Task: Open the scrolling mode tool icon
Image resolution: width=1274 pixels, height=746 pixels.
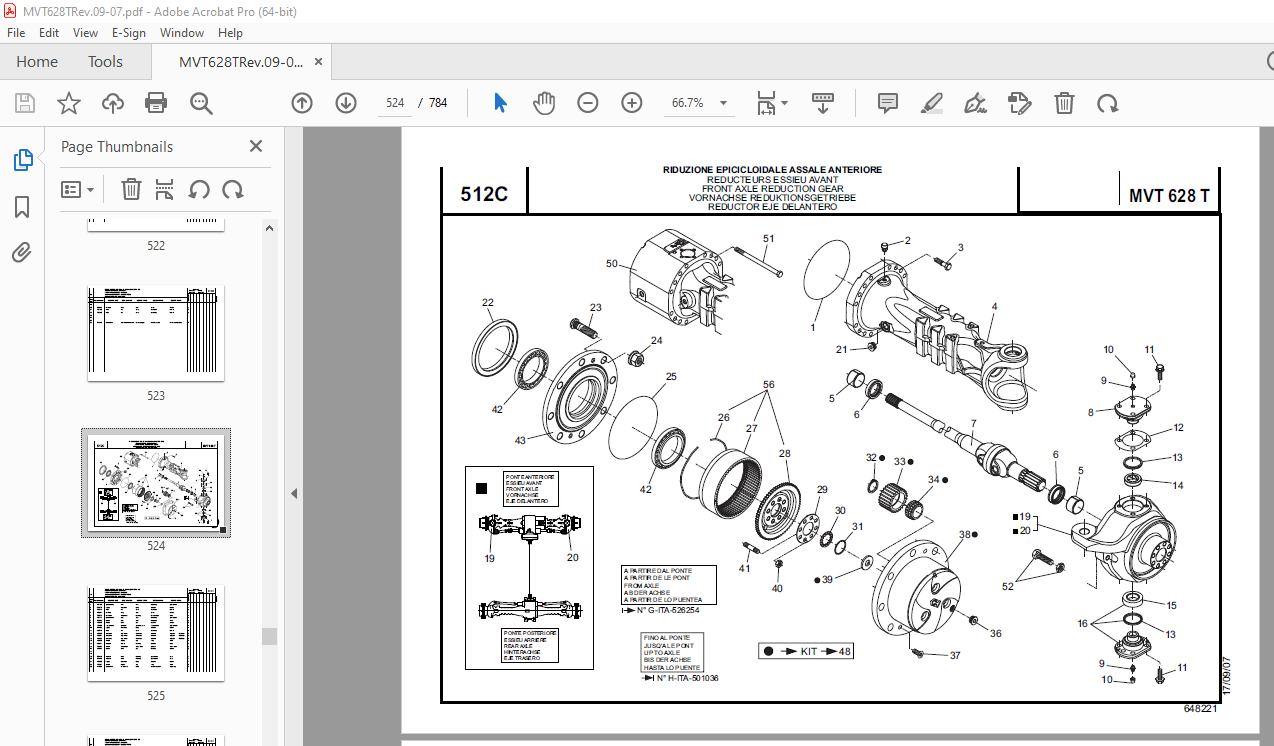Action: pyautogui.click(x=822, y=103)
